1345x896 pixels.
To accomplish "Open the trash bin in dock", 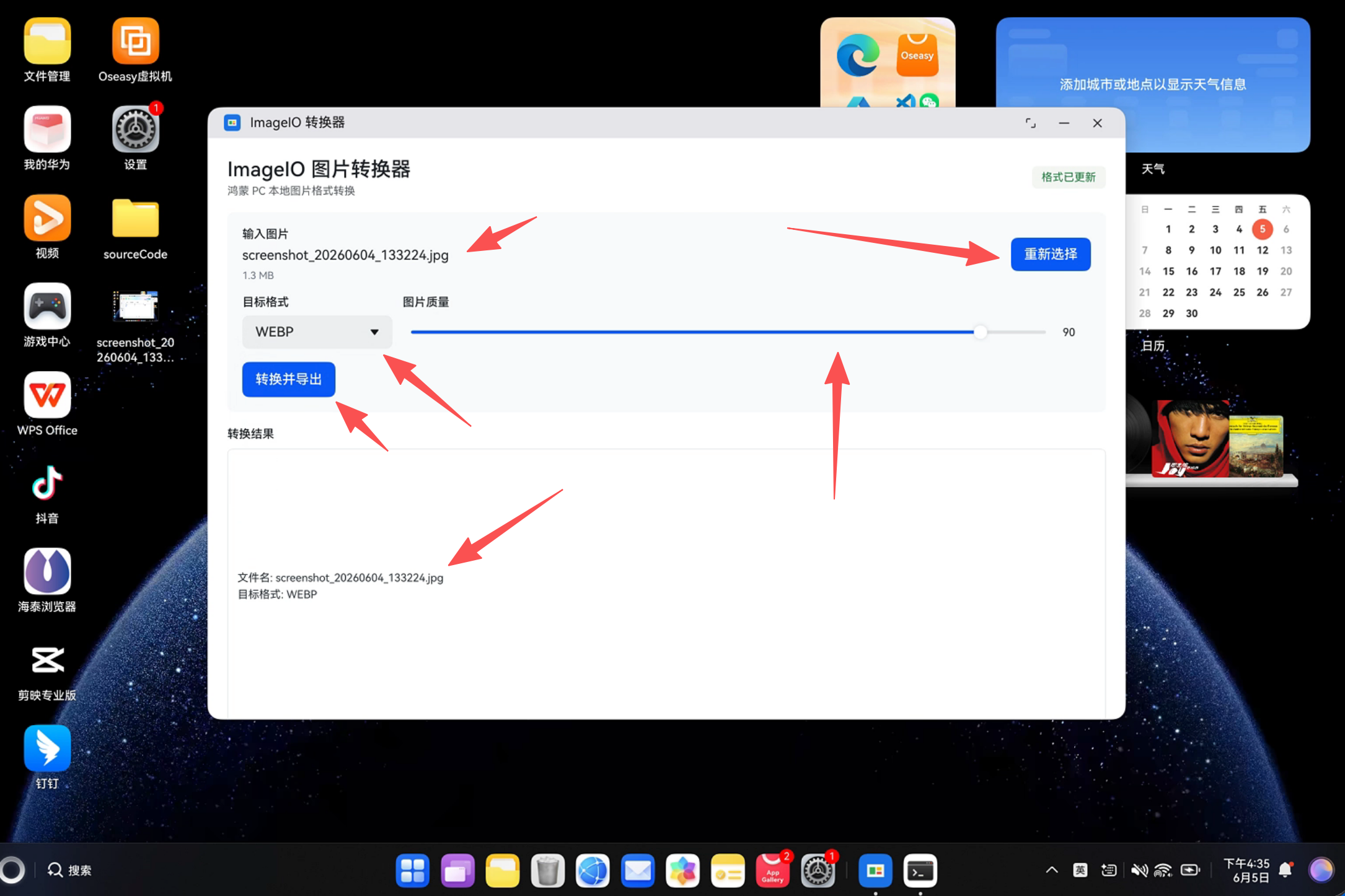I will click(548, 871).
